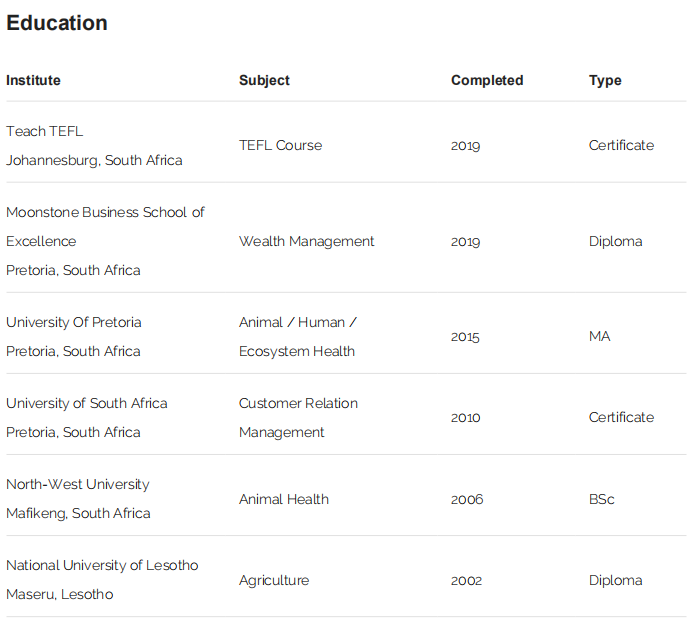The height and width of the screenshot is (629, 695).
Task: Select National University of Lesotho entry
Action: (102, 565)
